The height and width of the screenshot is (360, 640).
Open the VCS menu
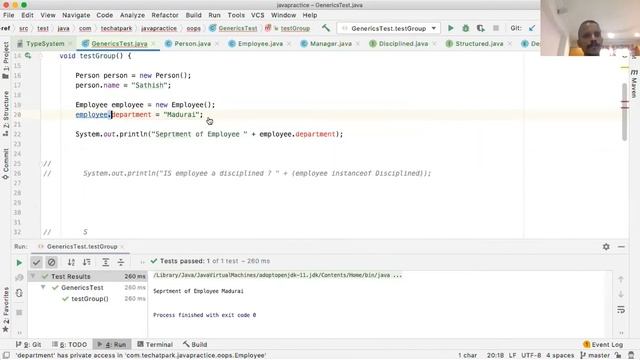pos(258,15)
